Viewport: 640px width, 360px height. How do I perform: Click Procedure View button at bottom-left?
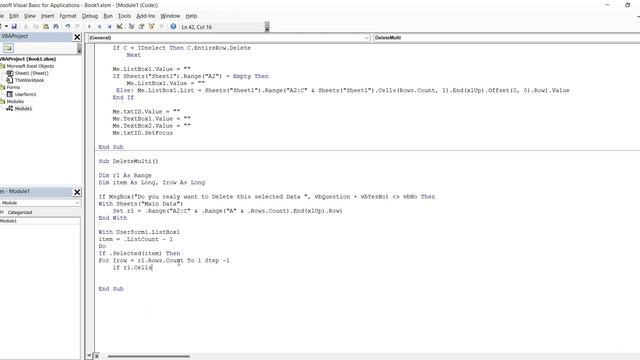(x=89, y=356)
